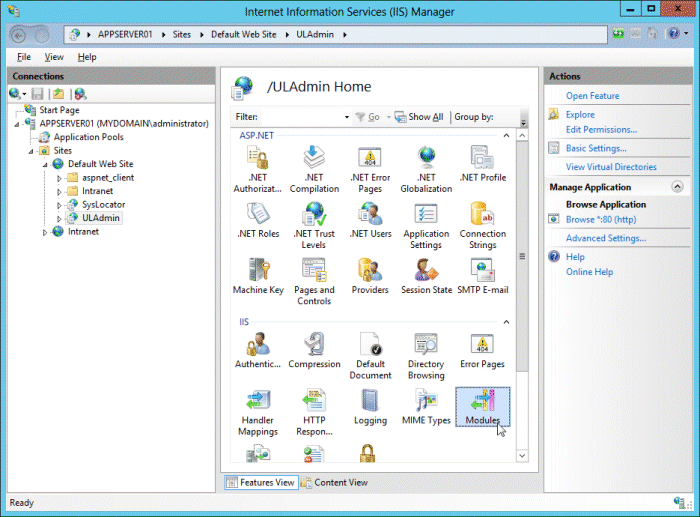Collapse the IIS feature group
This screenshot has height=517, width=700.
(506, 322)
